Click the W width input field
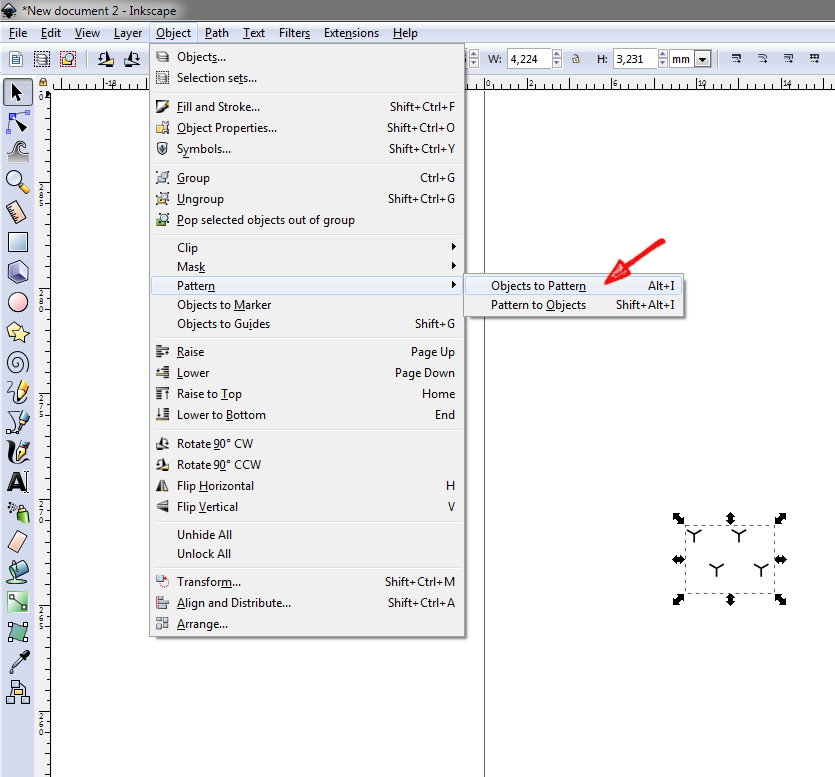 [x=529, y=59]
